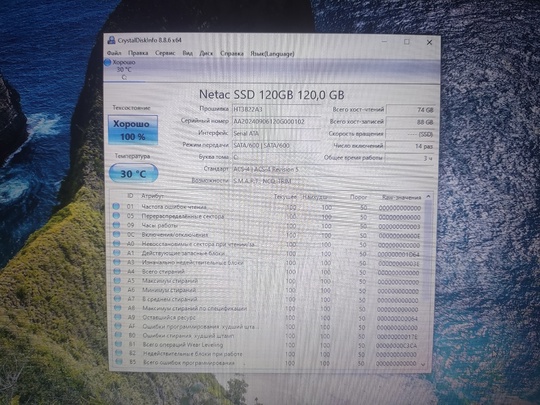Select the Частота ошибок чтения row text
540x405 pixels.
pos(174,207)
